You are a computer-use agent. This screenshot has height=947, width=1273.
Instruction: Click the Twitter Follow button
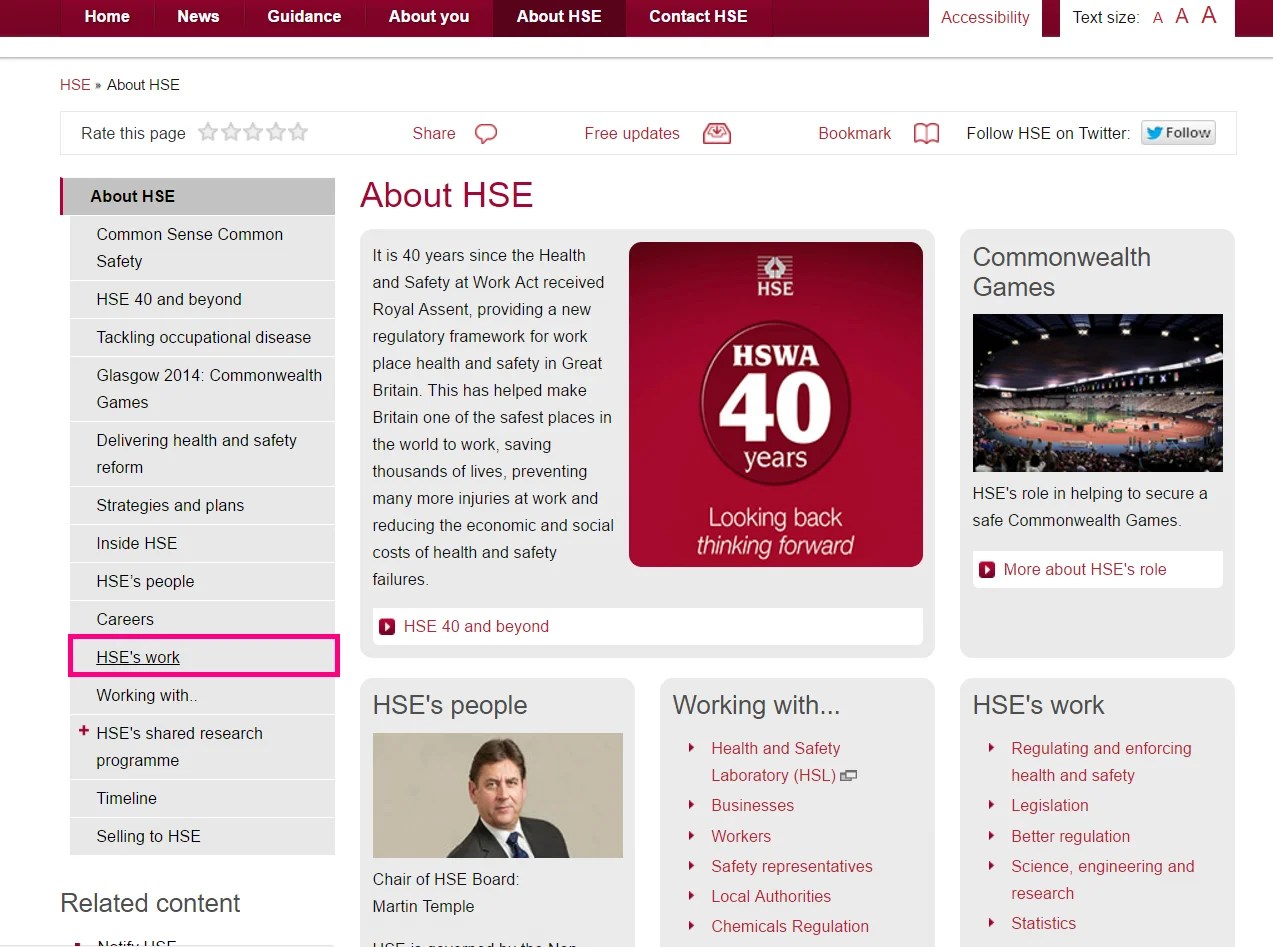[1177, 132]
